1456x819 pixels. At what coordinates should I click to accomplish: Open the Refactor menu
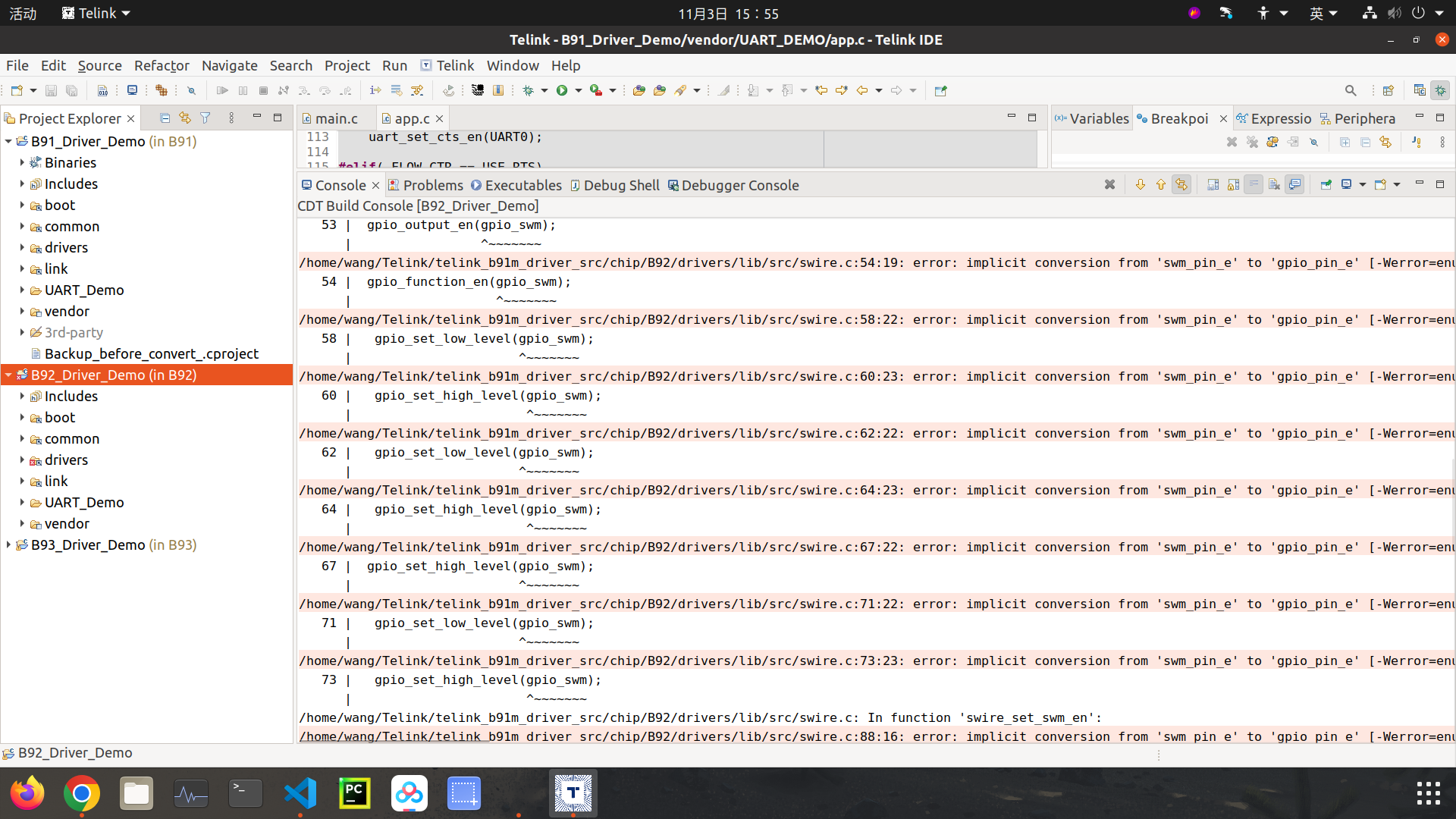point(162,65)
